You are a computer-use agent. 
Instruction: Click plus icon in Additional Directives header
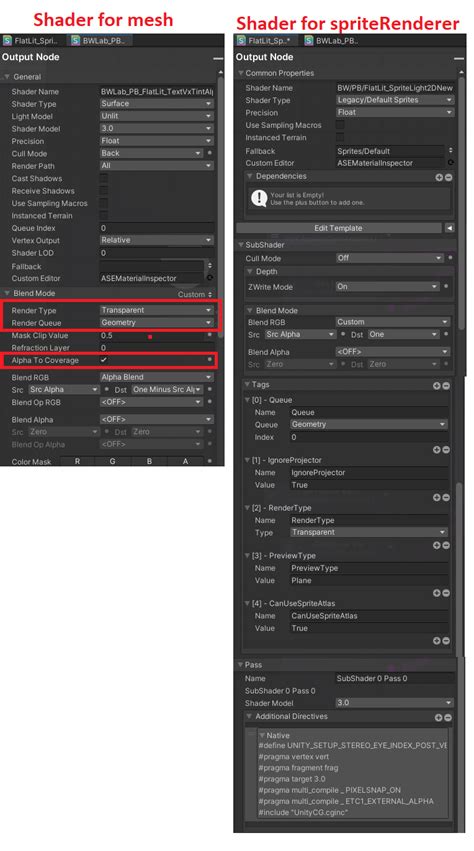tap(438, 717)
